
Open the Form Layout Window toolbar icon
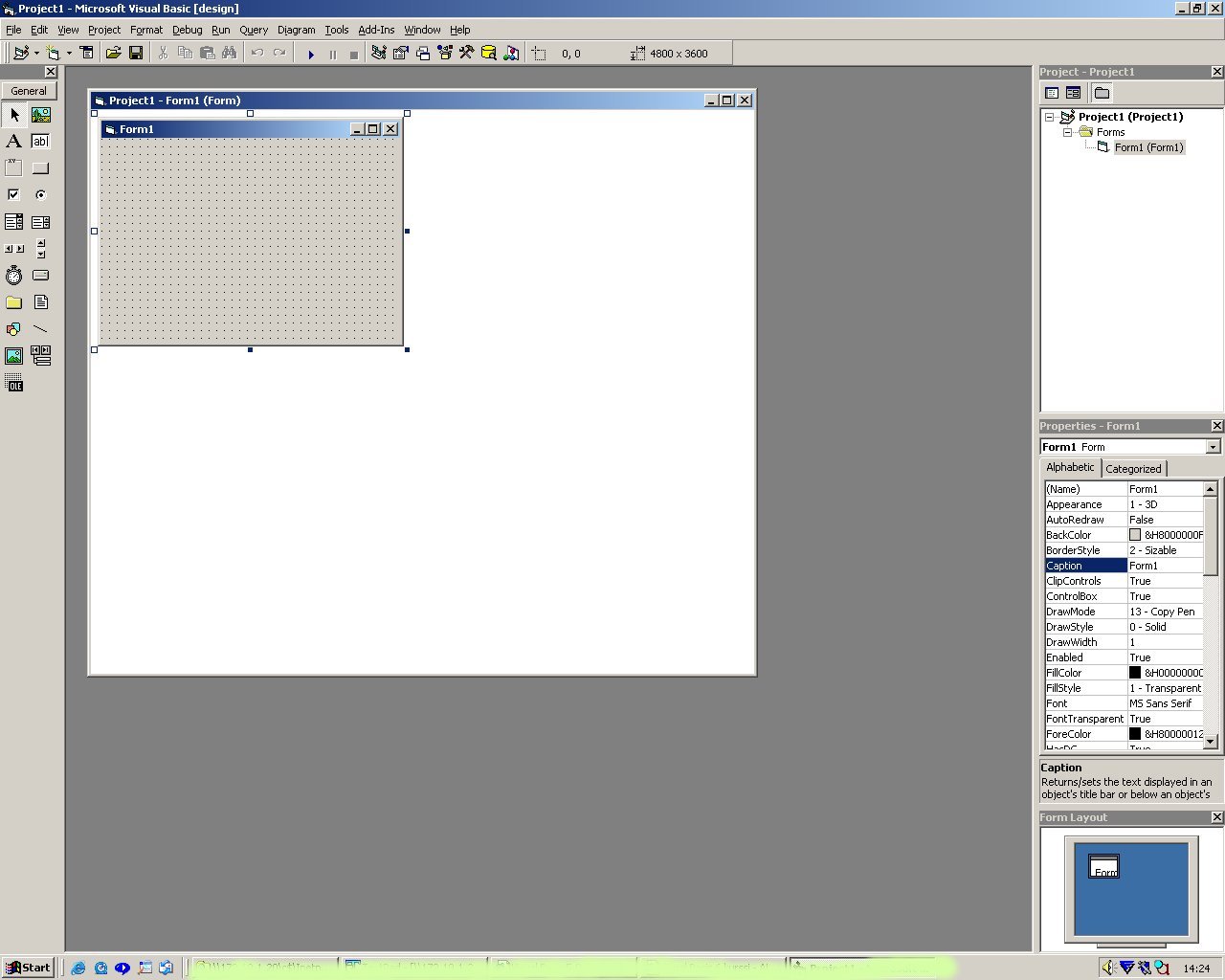(423, 54)
